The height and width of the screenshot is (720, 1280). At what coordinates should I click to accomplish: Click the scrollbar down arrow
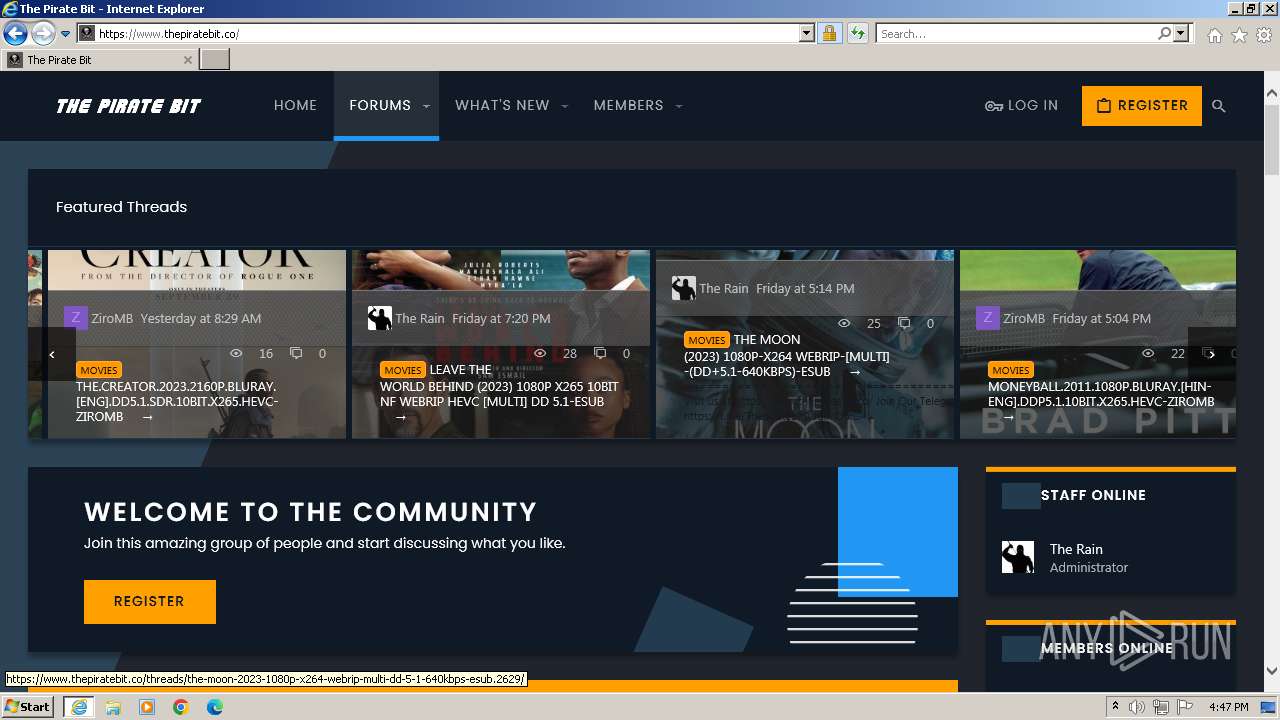[1272, 672]
